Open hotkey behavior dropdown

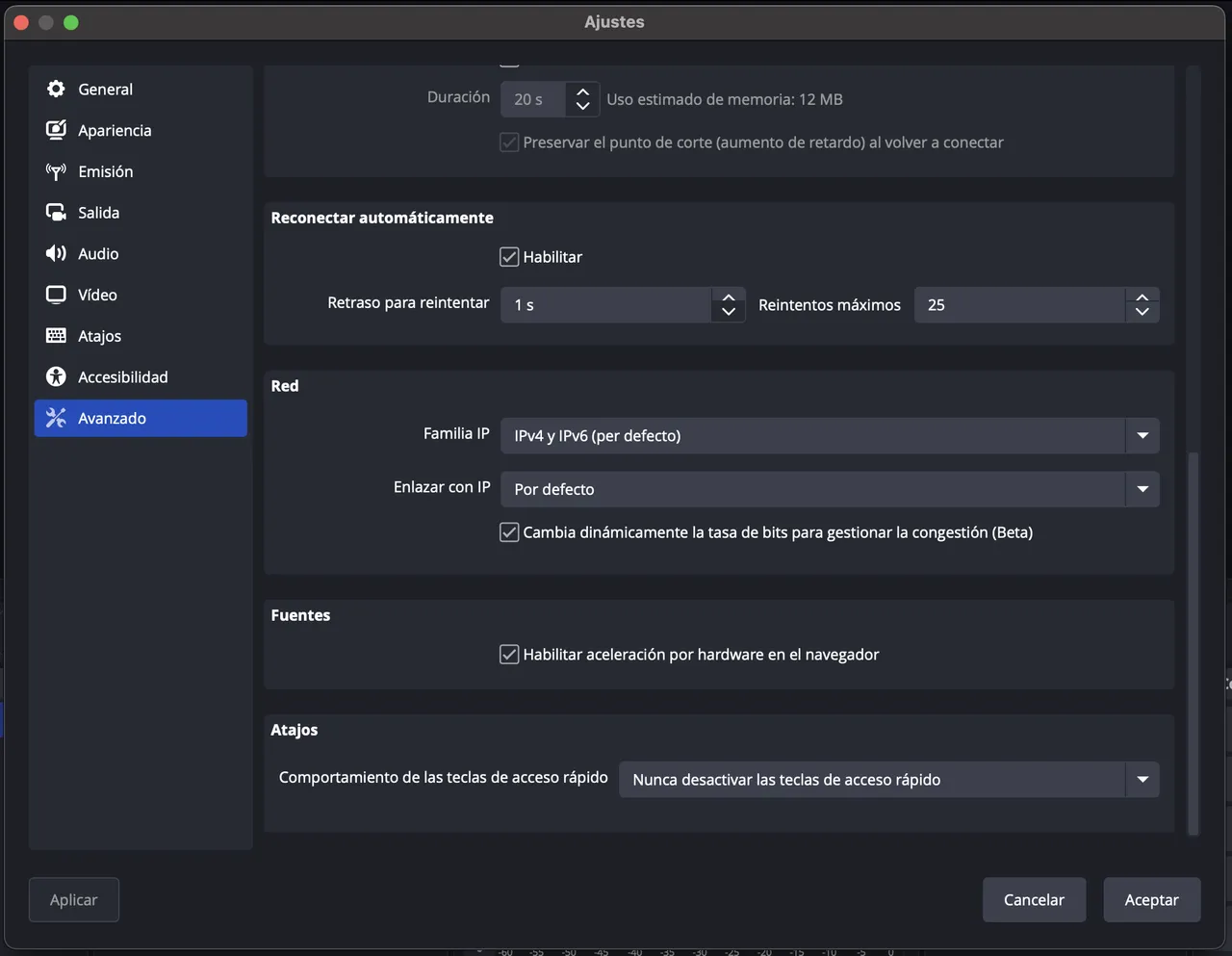pyautogui.click(x=889, y=779)
